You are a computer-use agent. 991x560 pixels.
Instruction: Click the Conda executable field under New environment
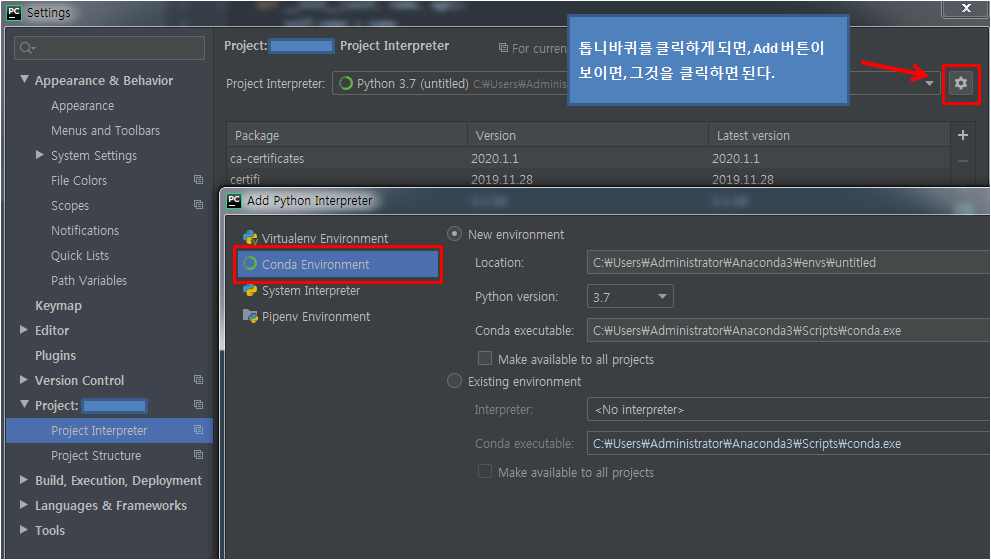tap(788, 330)
